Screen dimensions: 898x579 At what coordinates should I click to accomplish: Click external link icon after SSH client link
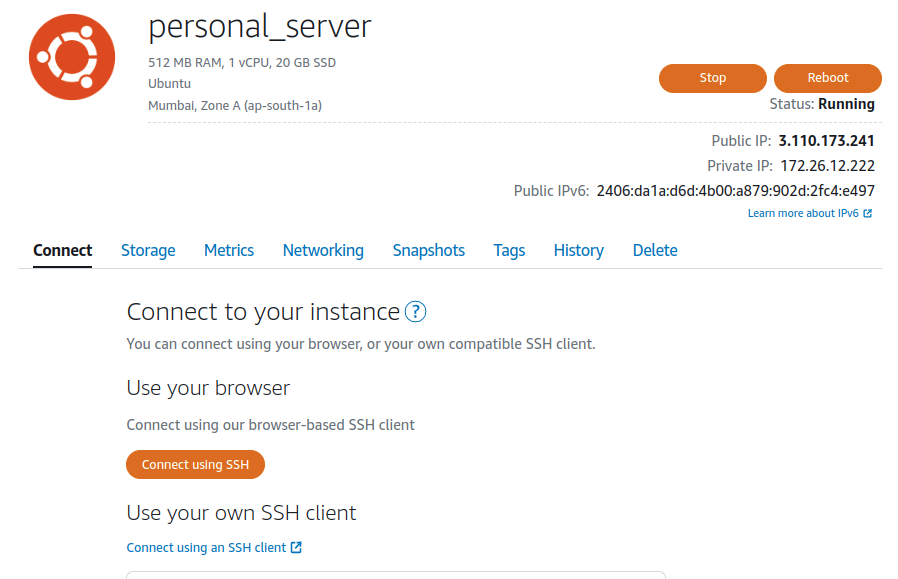296,548
